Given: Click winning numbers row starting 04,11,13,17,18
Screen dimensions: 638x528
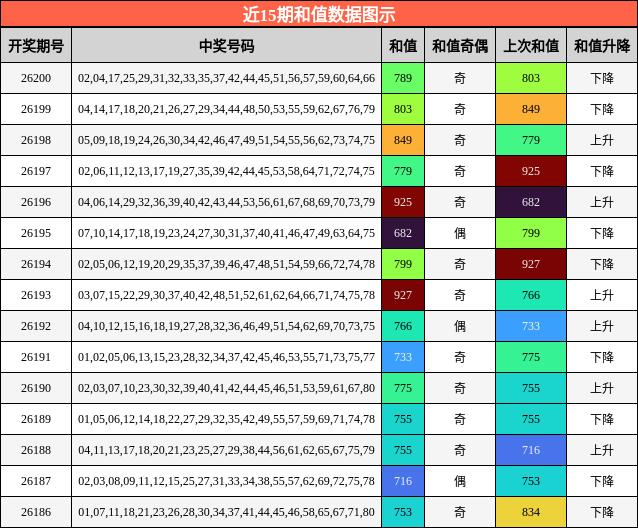Looking at the screenshot, I should (227, 450).
